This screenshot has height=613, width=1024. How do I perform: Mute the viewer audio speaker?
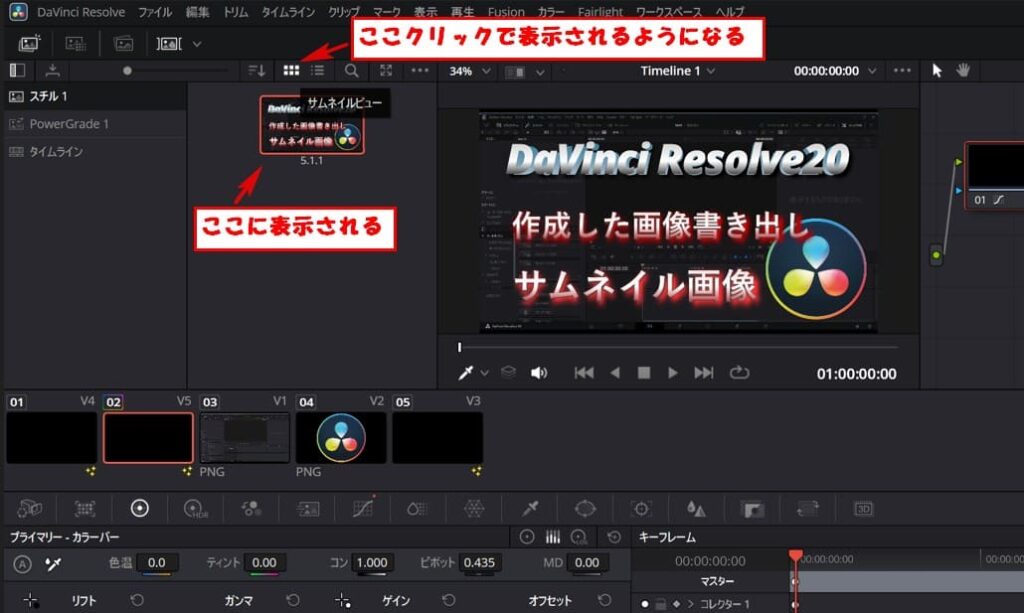point(538,373)
